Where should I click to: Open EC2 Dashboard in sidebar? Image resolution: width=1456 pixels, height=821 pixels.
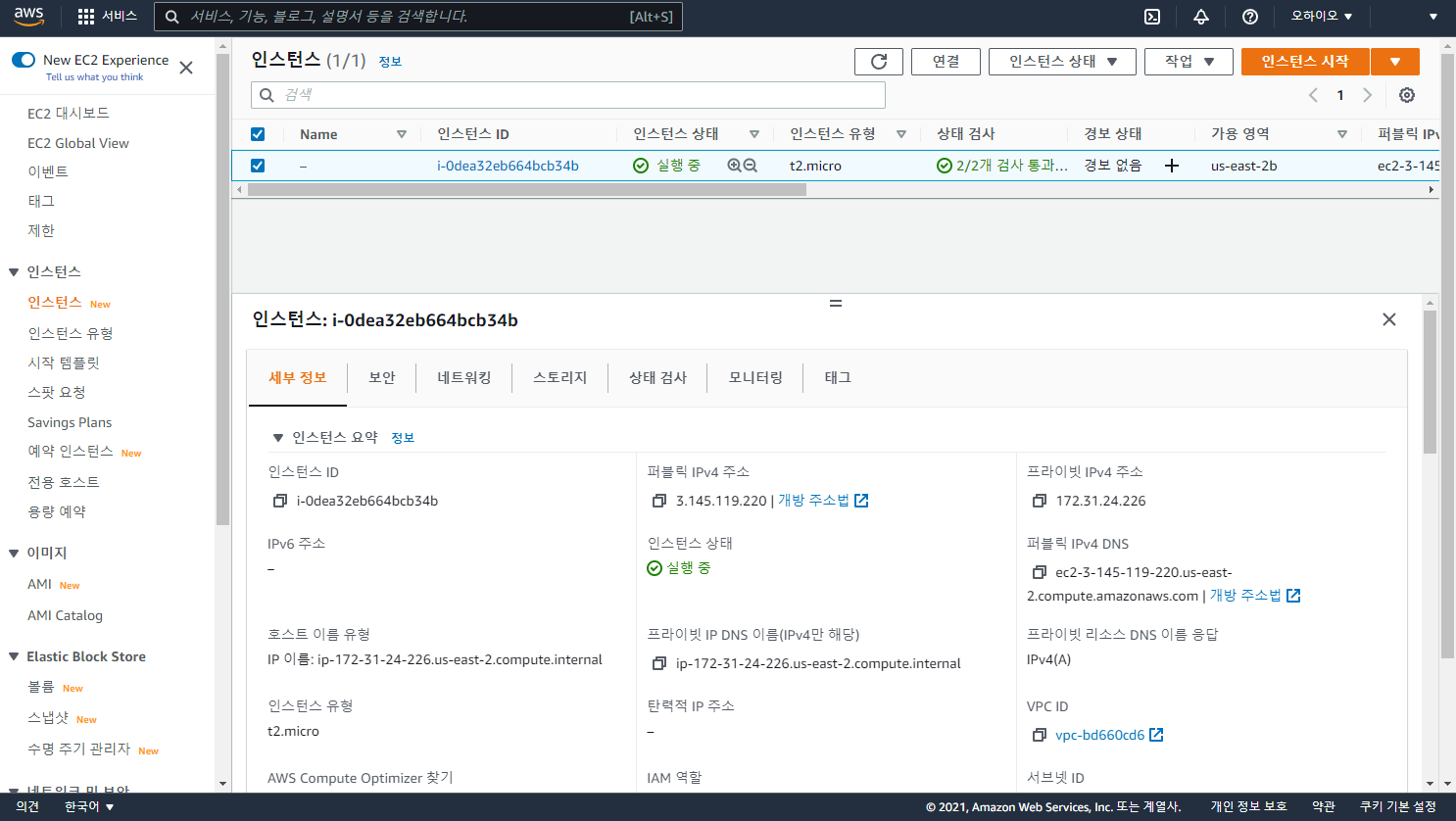point(69,114)
